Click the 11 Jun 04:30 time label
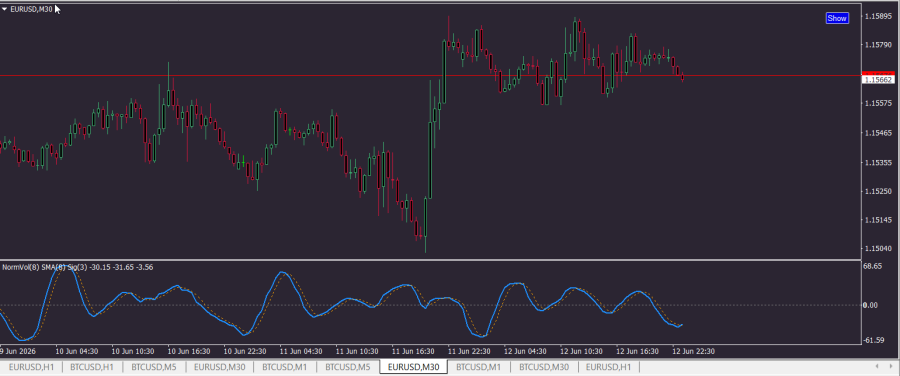This screenshot has width=900, height=376. click(x=301, y=351)
